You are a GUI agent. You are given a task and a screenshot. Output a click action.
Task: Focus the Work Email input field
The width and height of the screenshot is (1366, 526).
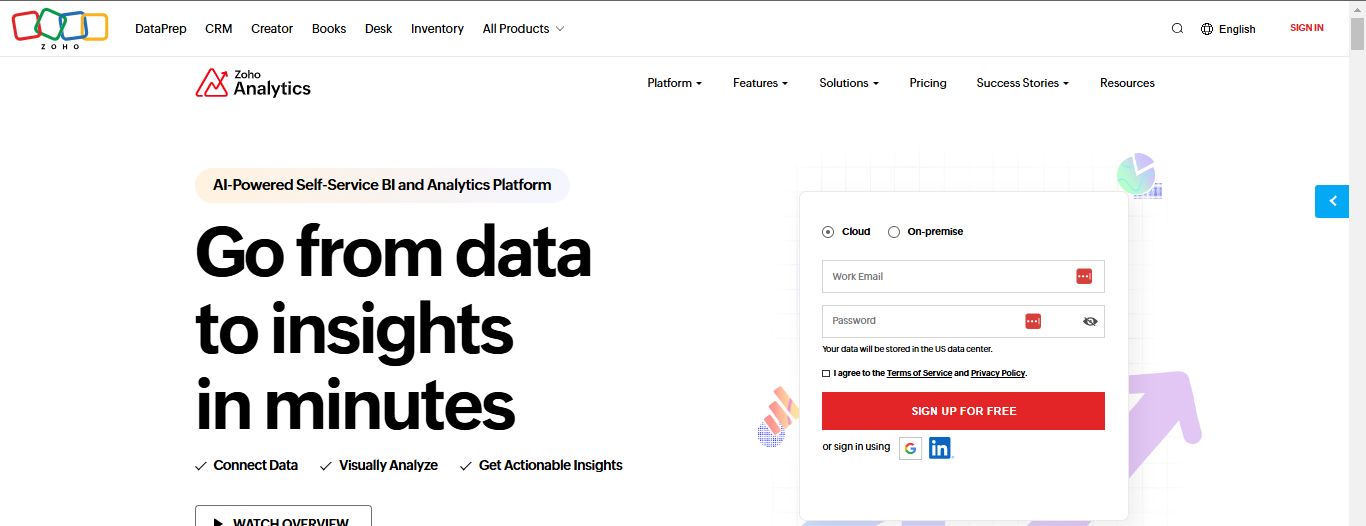(x=945, y=277)
